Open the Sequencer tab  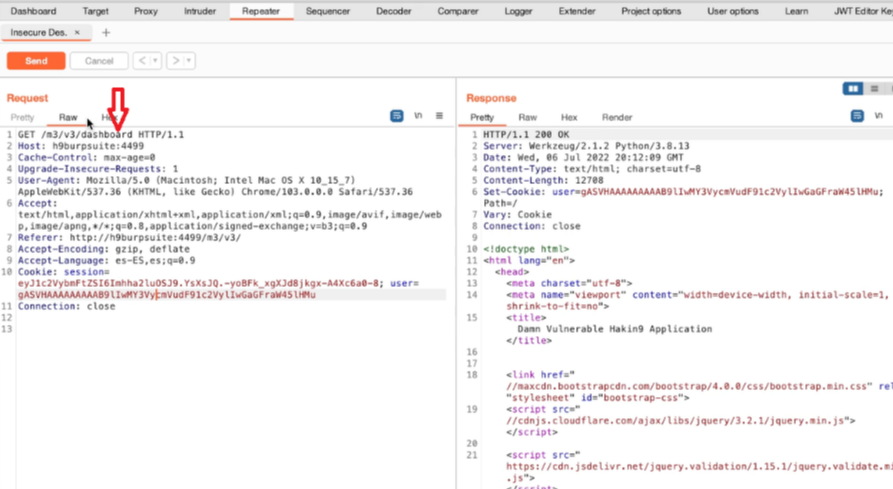[x=327, y=11]
